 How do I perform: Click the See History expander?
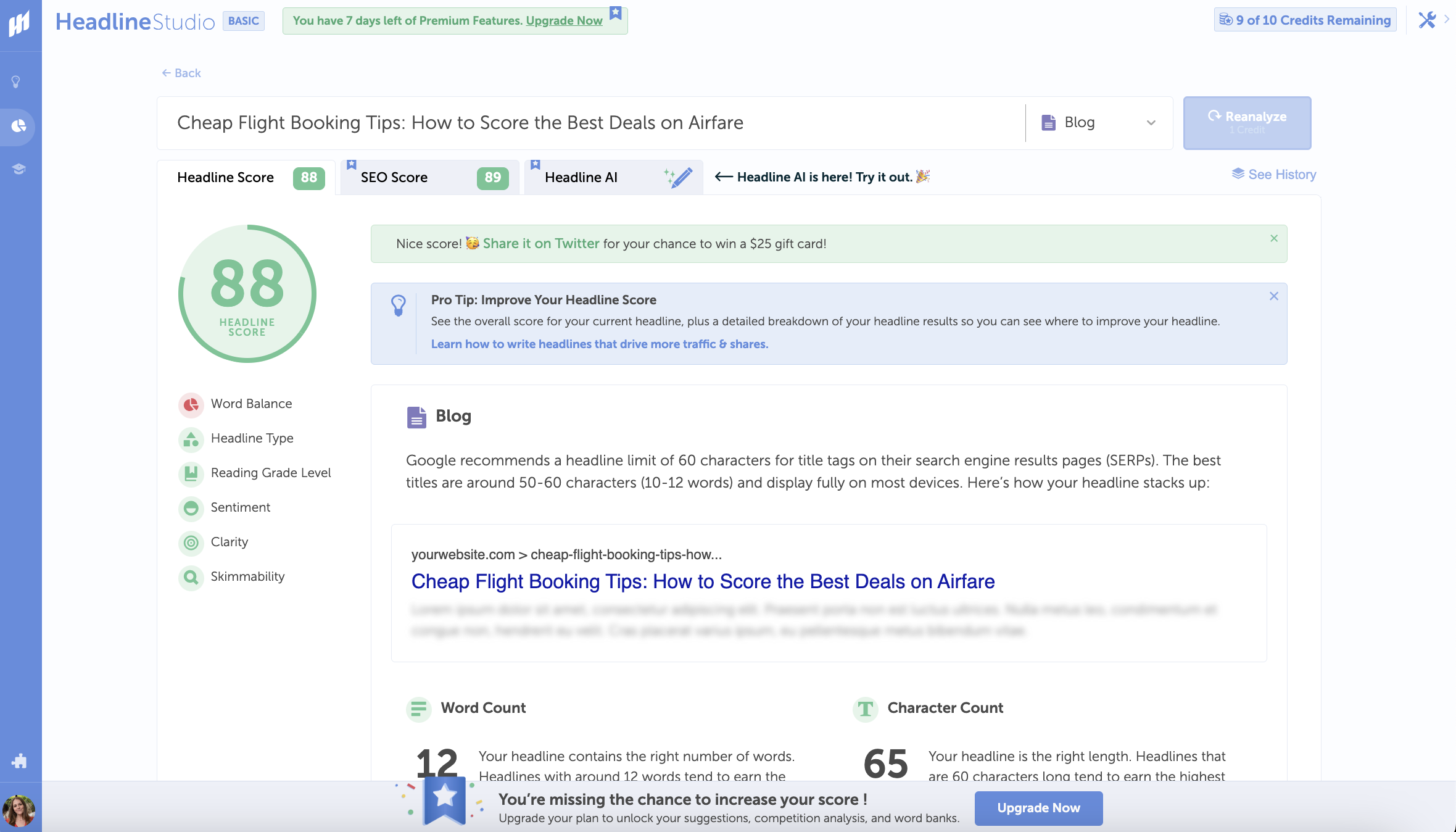(x=1274, y=174)
